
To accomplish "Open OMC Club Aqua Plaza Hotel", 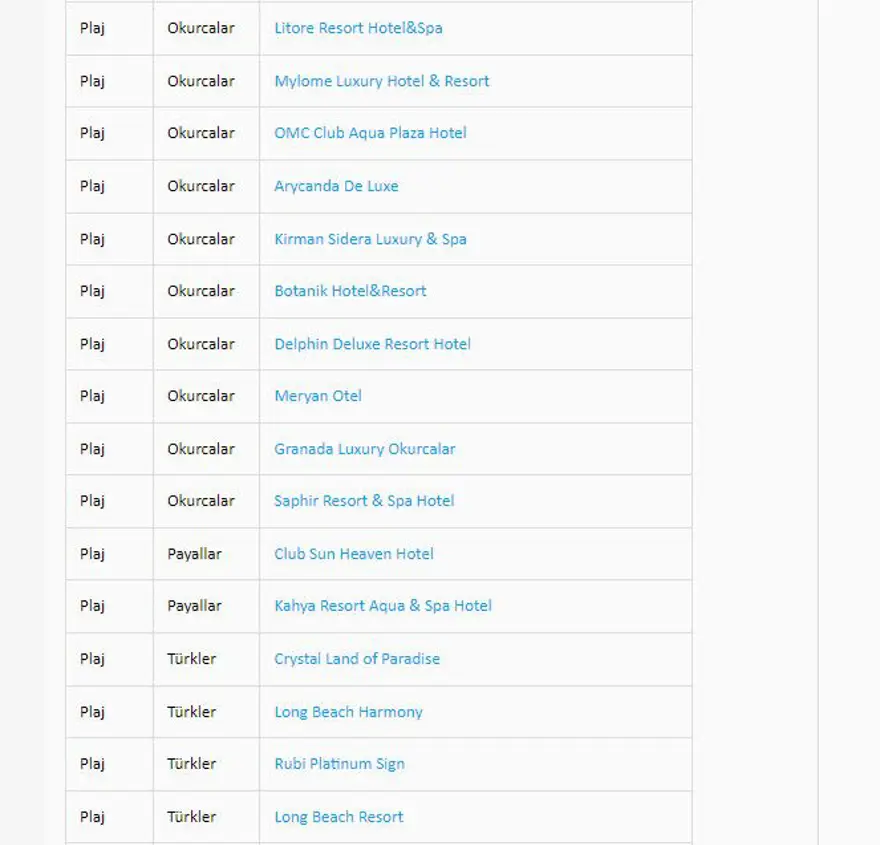I will (370, 133).
